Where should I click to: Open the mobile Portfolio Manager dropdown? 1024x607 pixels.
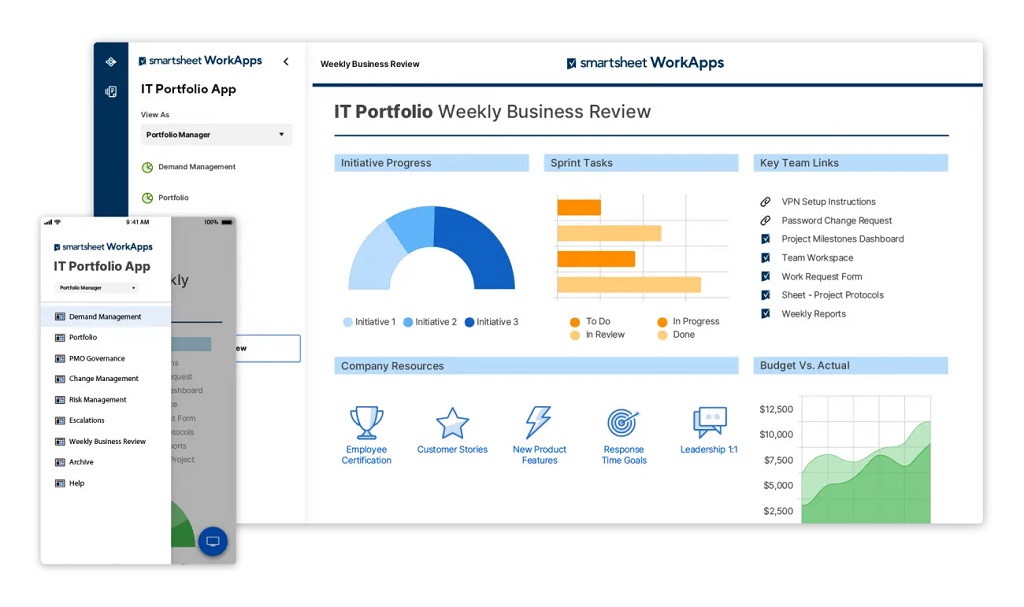tap(97, 288)
